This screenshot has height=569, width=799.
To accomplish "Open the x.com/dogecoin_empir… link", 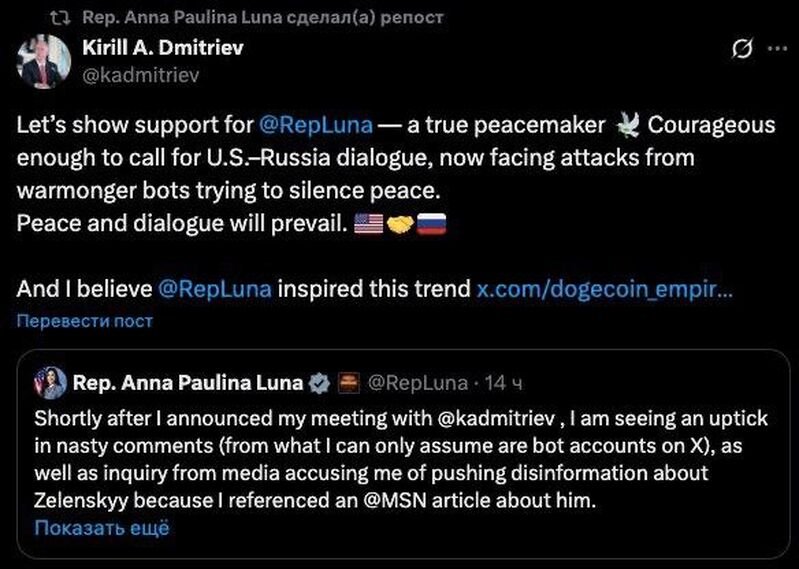I will point(604,289).
